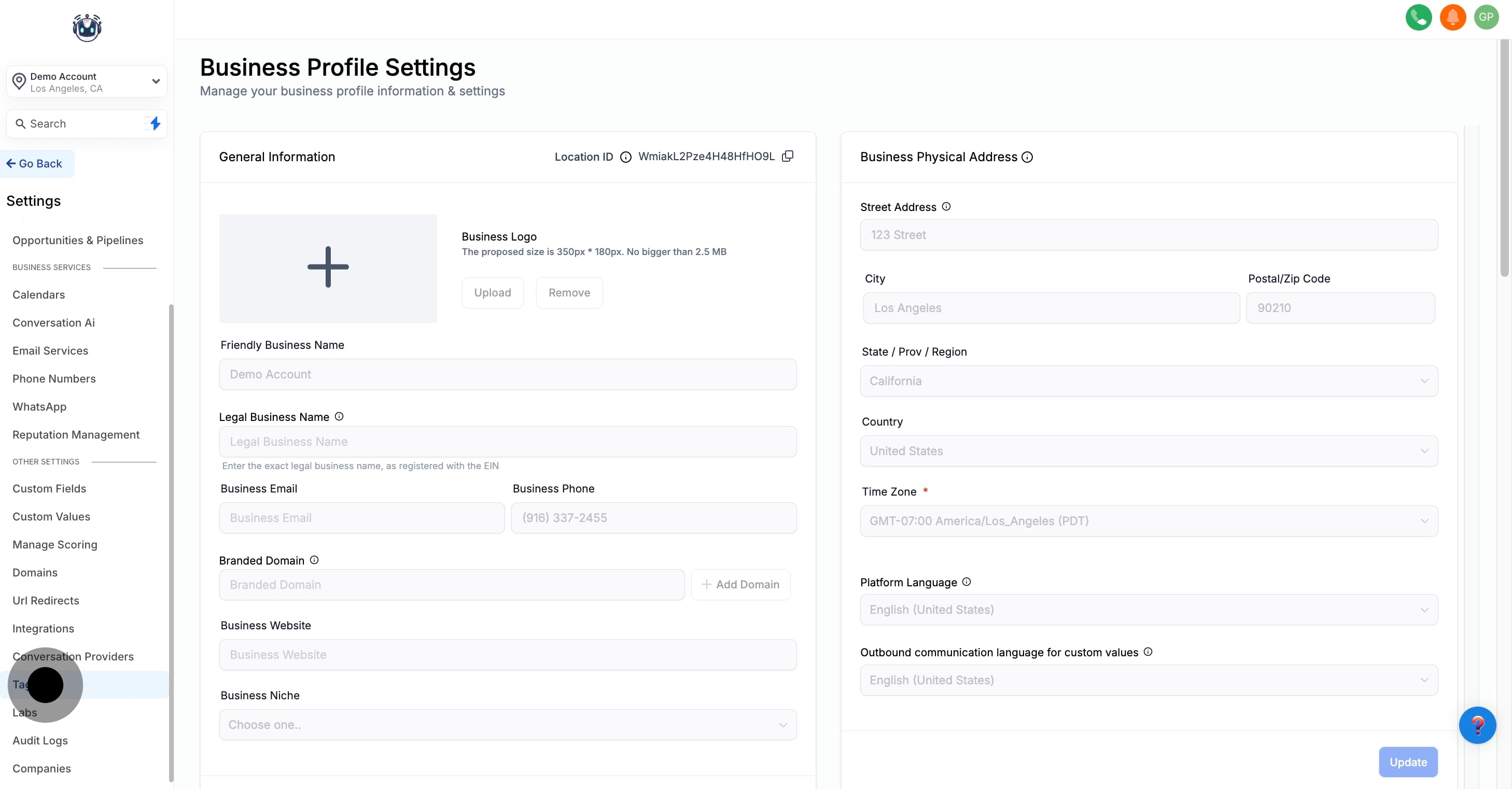Open Calendars settings in sidebar
This screenshot has width=1512, height=789.
coord(39,294)
